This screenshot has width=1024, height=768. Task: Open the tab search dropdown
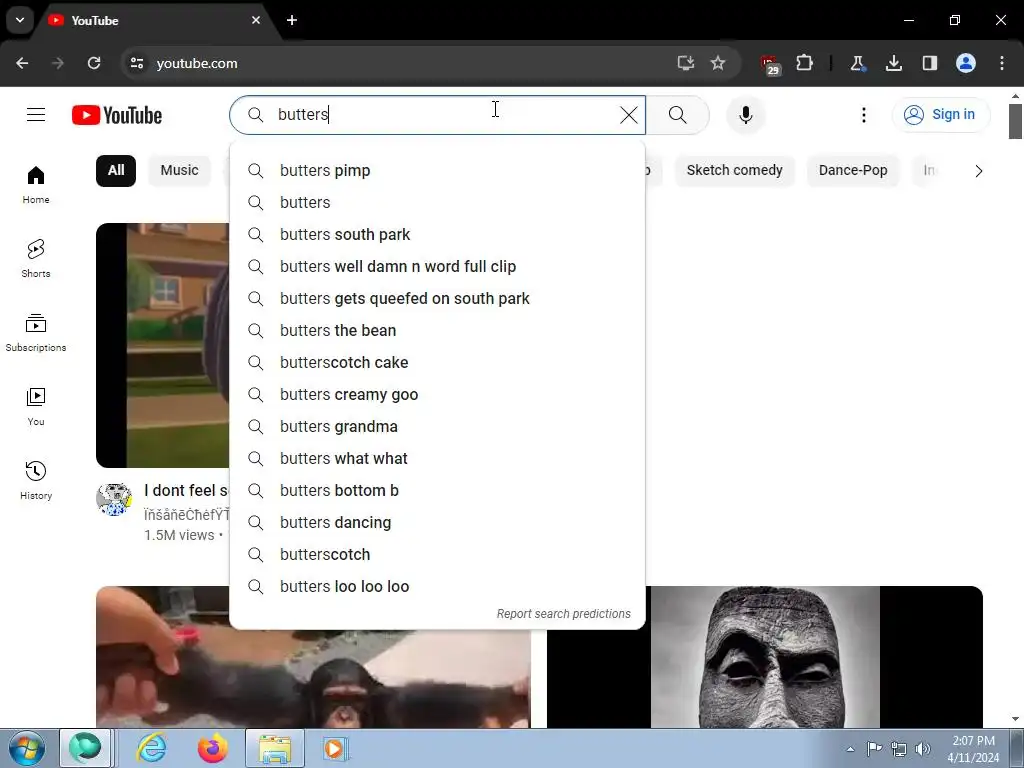[x=20, y=20]
